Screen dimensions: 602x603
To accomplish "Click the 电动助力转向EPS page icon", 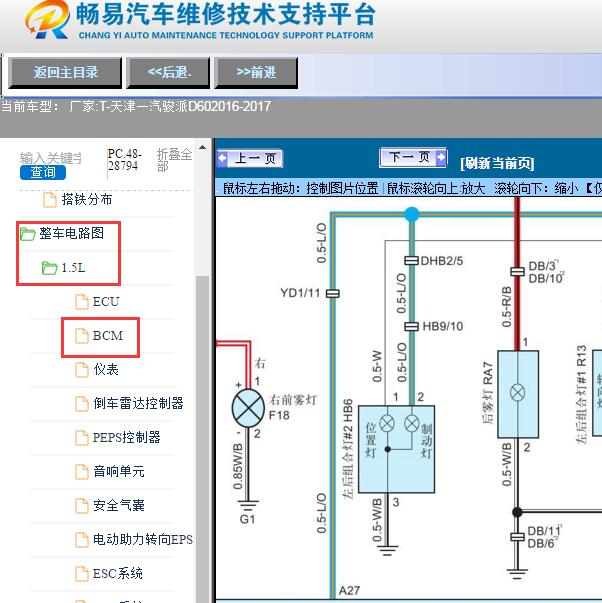I will coord(82,540).
